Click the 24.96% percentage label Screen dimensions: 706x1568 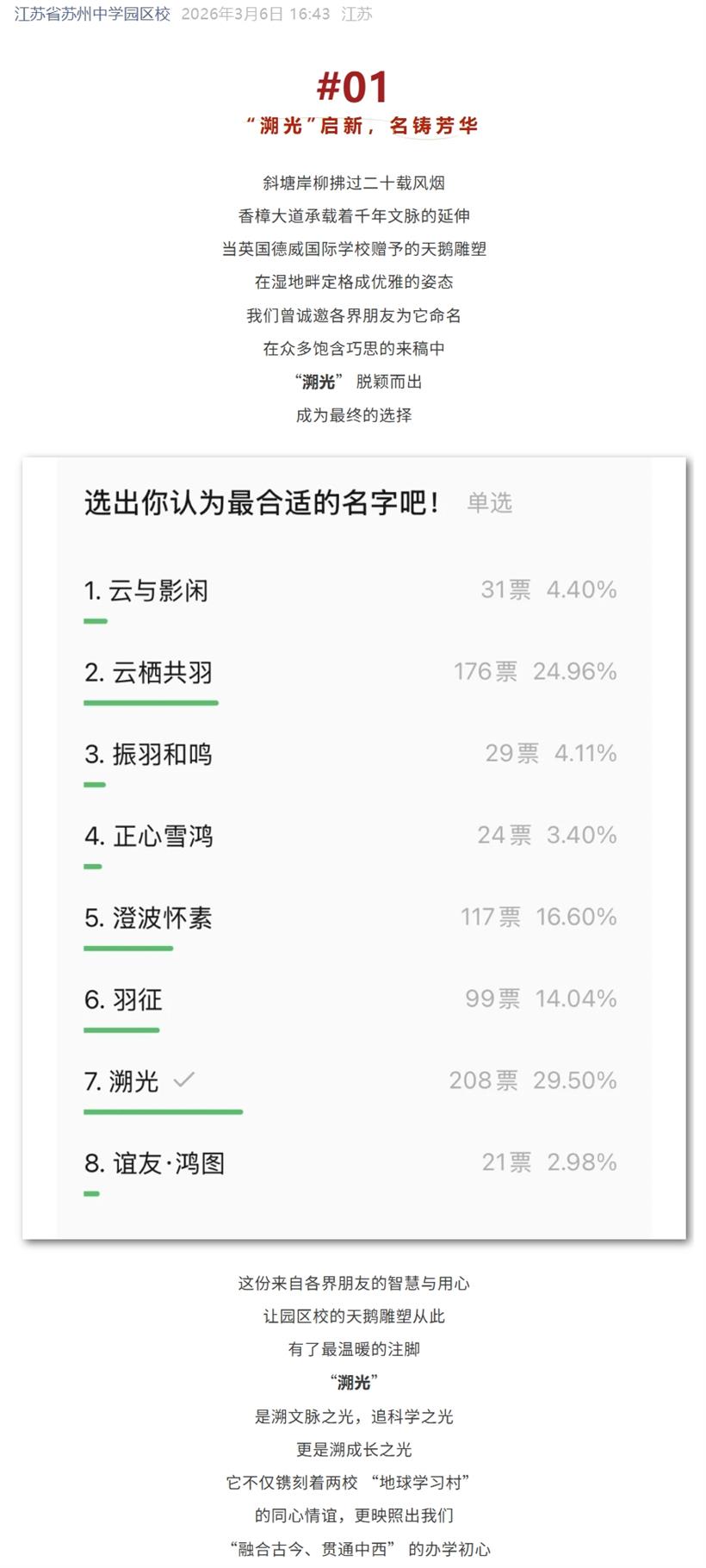pyautogui.click(x=574, y=672)
